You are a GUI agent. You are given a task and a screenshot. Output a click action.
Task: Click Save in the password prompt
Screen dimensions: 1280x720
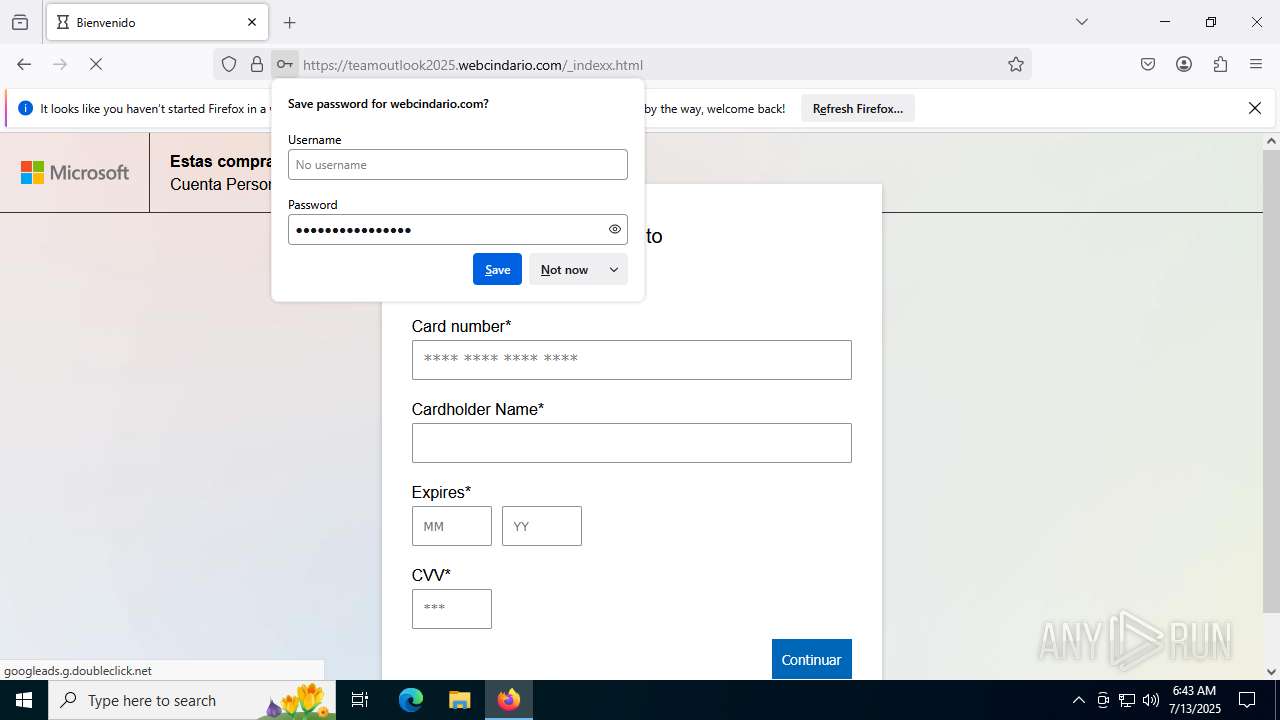tap(497, 269)
